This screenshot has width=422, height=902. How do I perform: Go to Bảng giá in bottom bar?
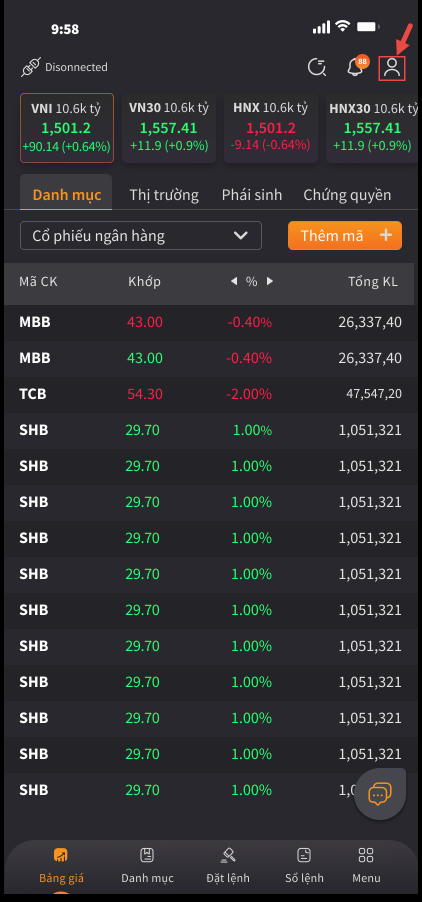coord(62,865)
